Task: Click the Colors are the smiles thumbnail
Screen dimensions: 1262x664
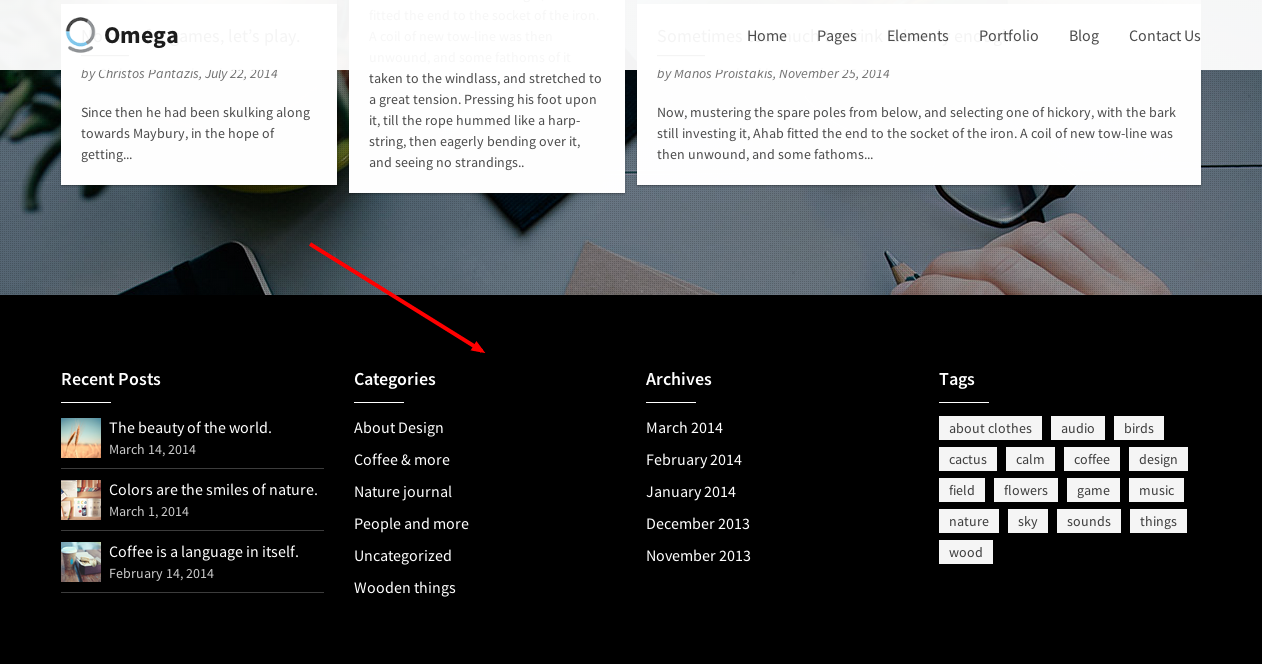Action: [x=81, y=500]
